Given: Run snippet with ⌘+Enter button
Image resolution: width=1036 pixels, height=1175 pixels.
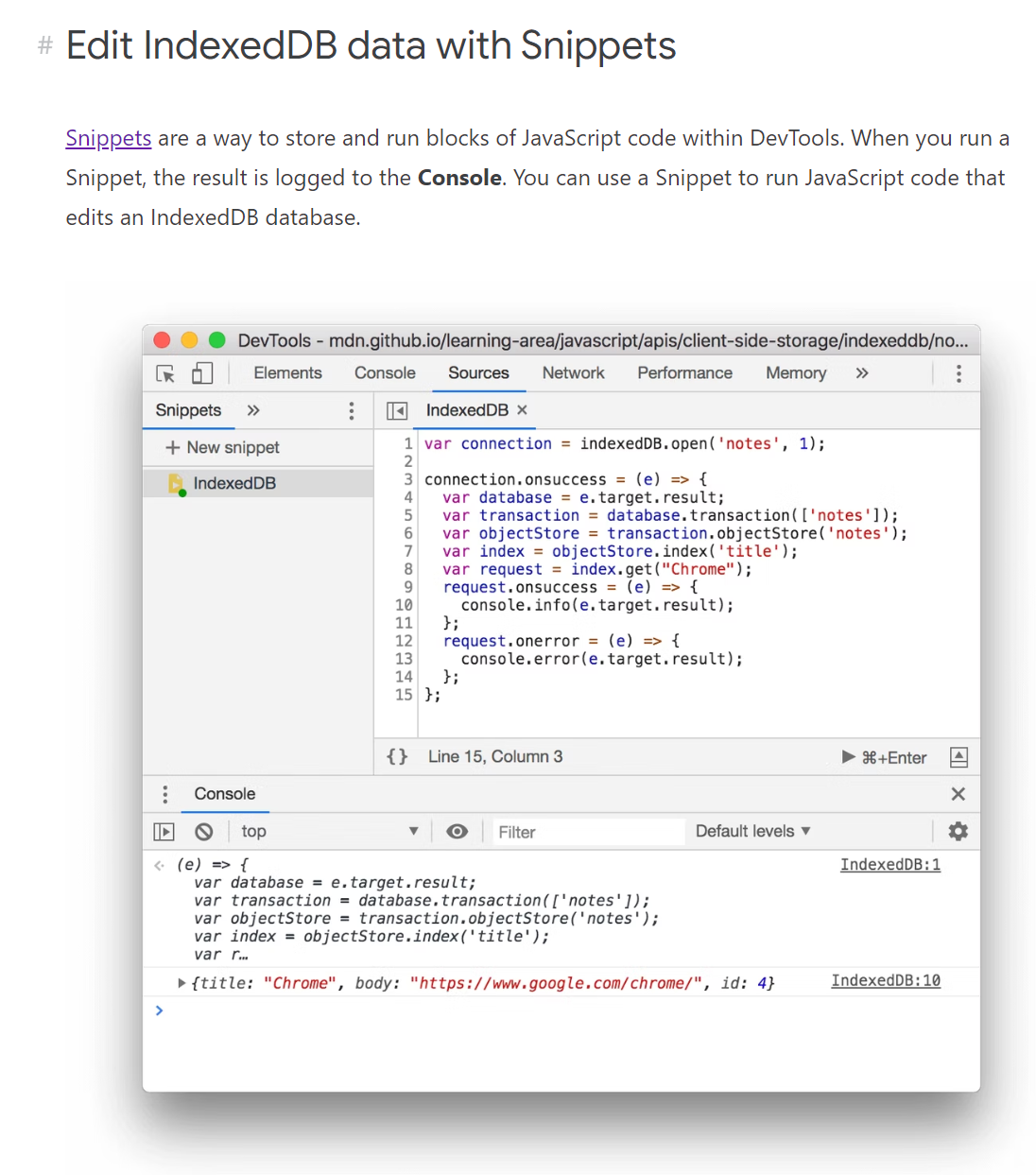Looking at the screenshot, I should point(885,757).
